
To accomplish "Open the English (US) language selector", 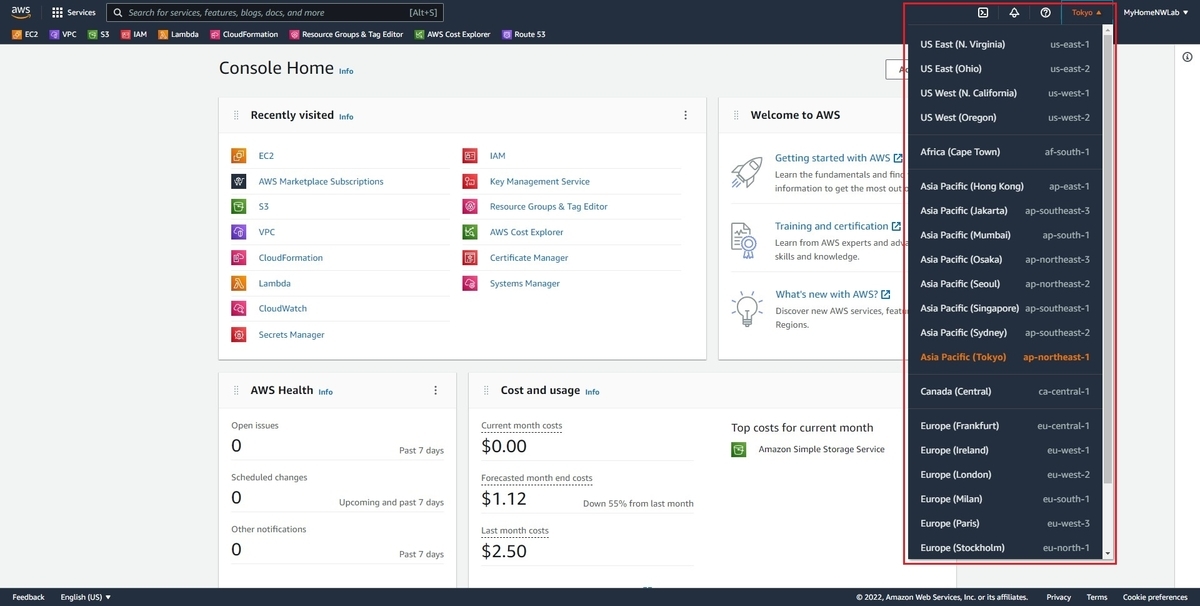I will (85, 597).
